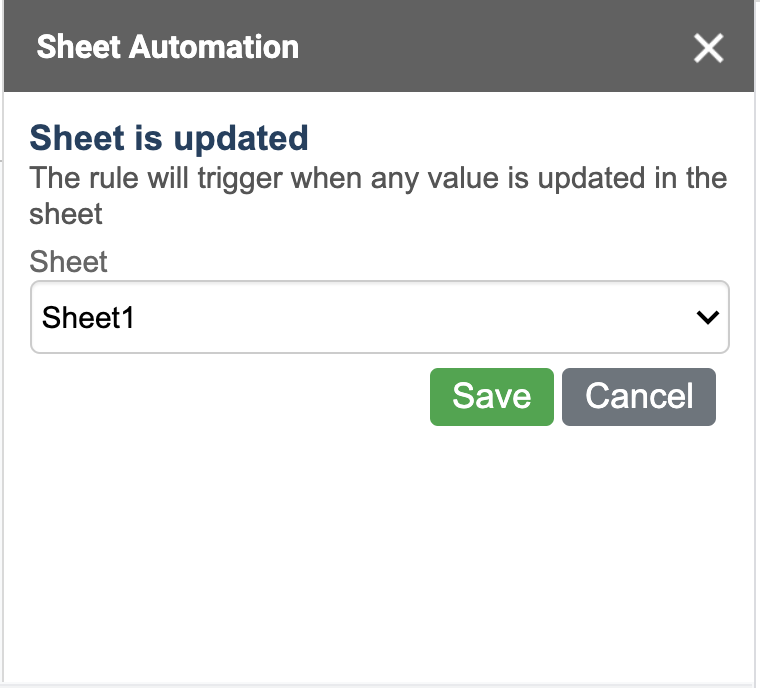This screenshot has width=760, height=688.
Task: Save the sheet automation rule
Action: tap(491, 397)
